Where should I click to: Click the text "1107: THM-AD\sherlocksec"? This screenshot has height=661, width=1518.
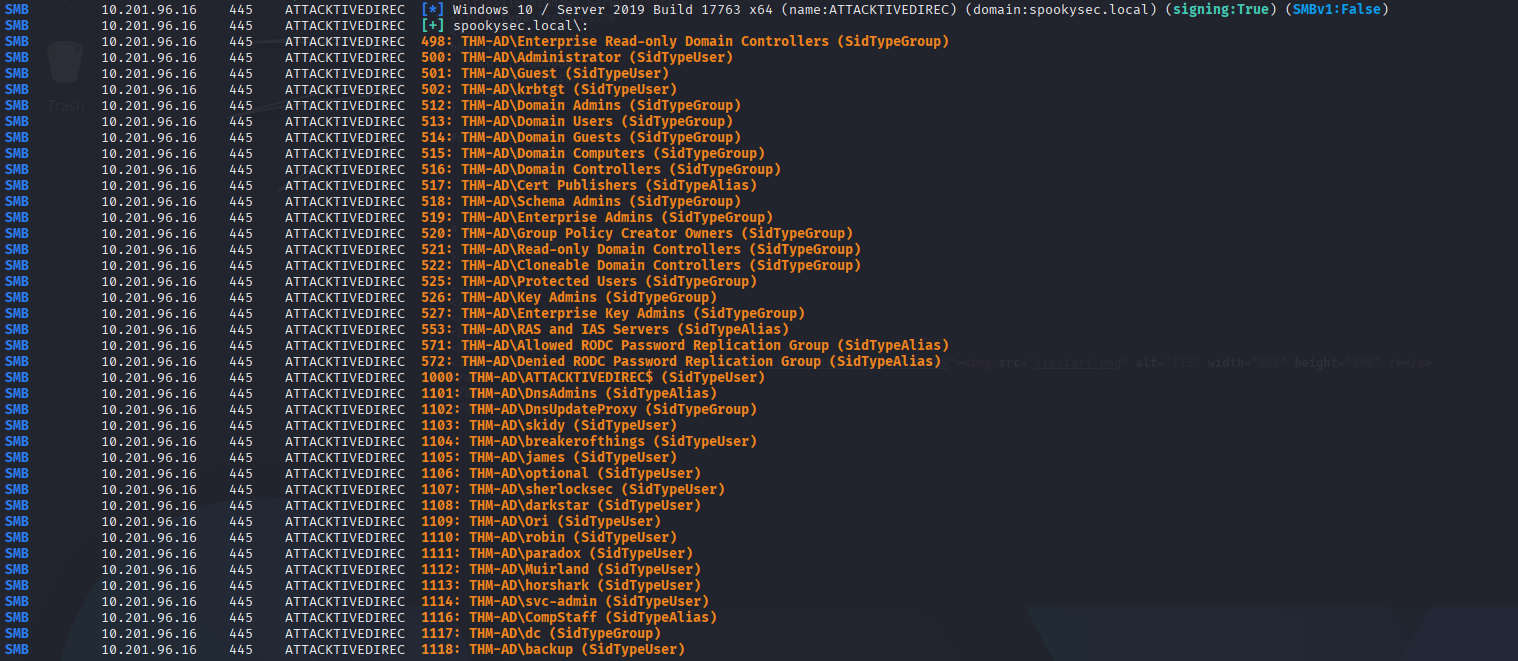517,489
